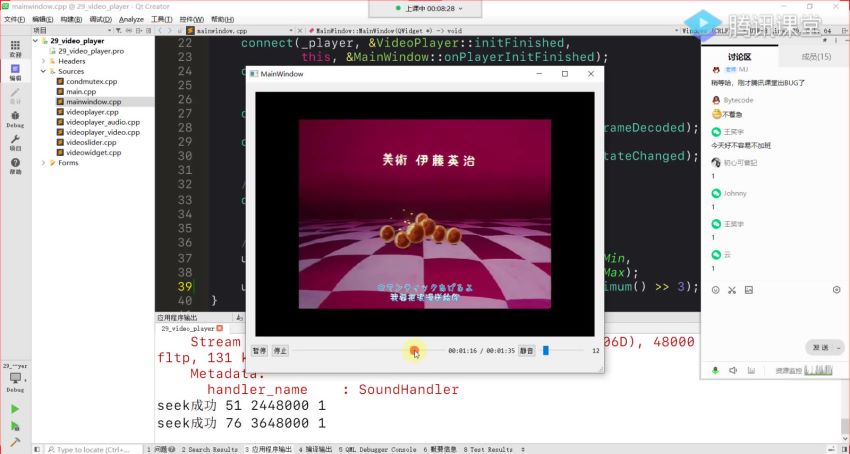Open the Help menu in menu bar
The width and height of the screenshot is (850, 454).
coord(222,19)
